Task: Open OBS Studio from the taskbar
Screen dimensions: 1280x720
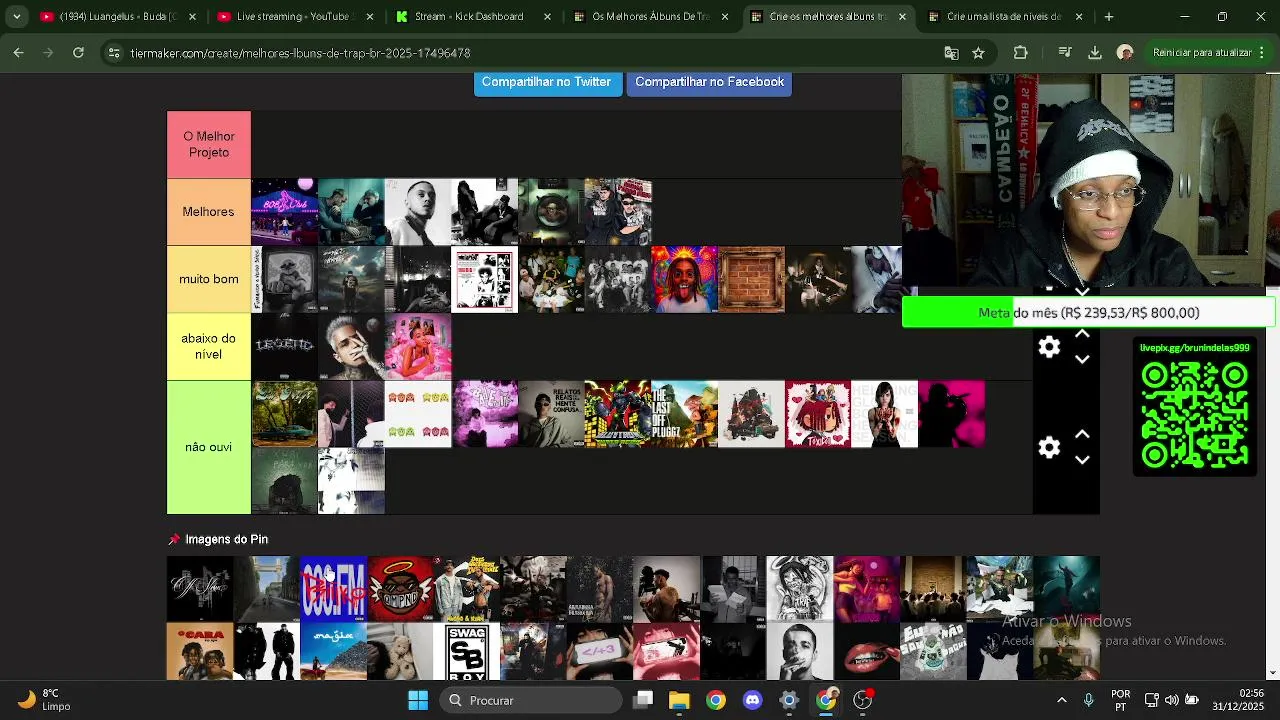Action: pos(862,700)
